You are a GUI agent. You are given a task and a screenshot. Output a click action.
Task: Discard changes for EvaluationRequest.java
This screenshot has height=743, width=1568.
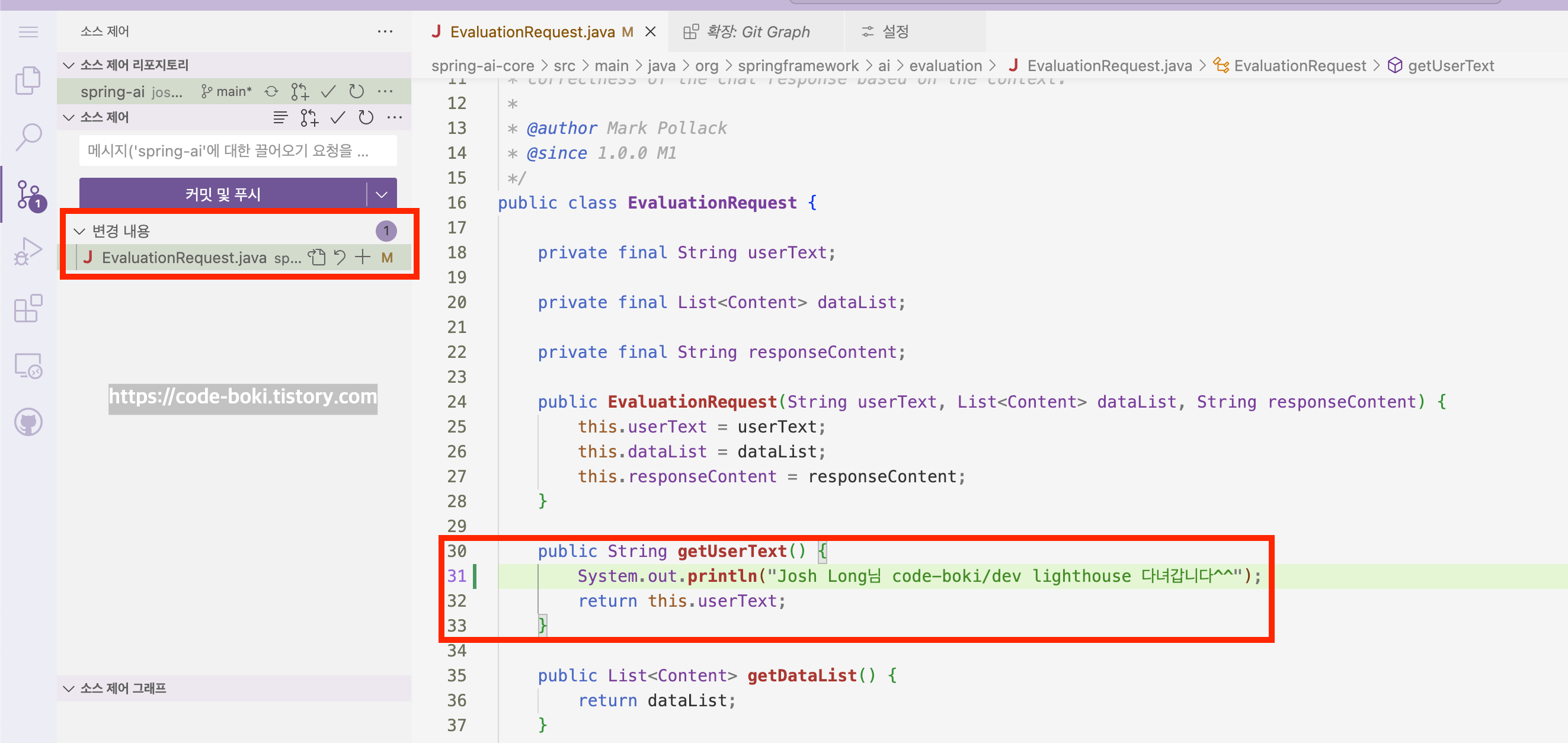tap(340, 257)
